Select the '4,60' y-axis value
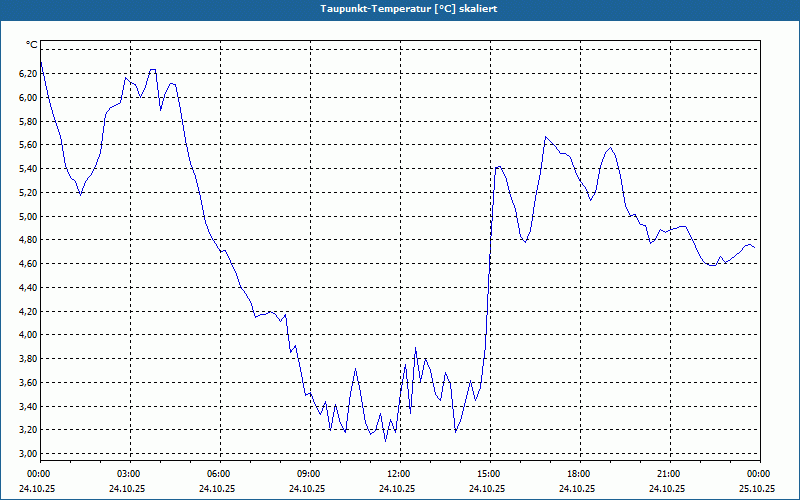This screenshot has height=500, width=800. pyautogui.click(x=28, y=264)
